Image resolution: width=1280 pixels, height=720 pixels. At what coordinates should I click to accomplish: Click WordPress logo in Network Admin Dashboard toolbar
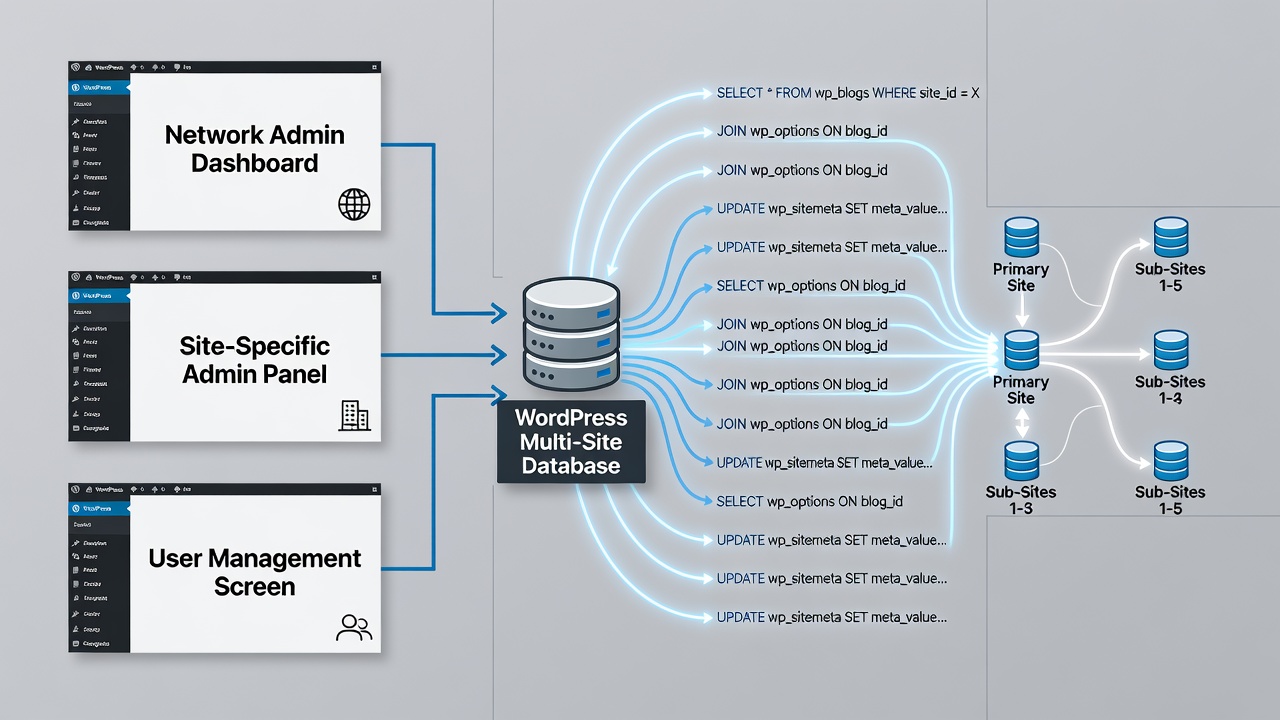click(x=75, y=68)
